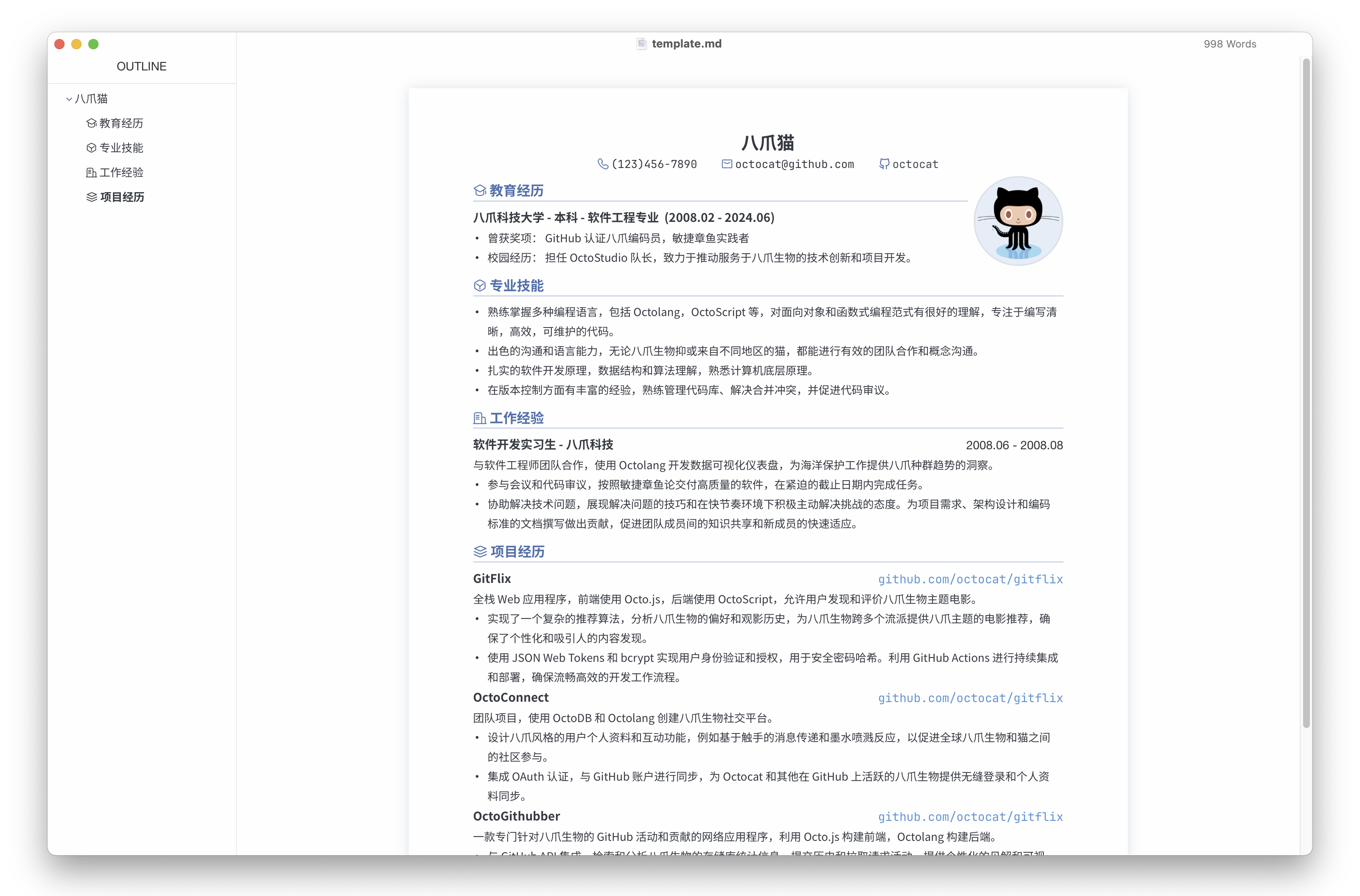Click the phone icon before (123)456-7890
This screenshot has height=896, width=1360.
point(603,164)
